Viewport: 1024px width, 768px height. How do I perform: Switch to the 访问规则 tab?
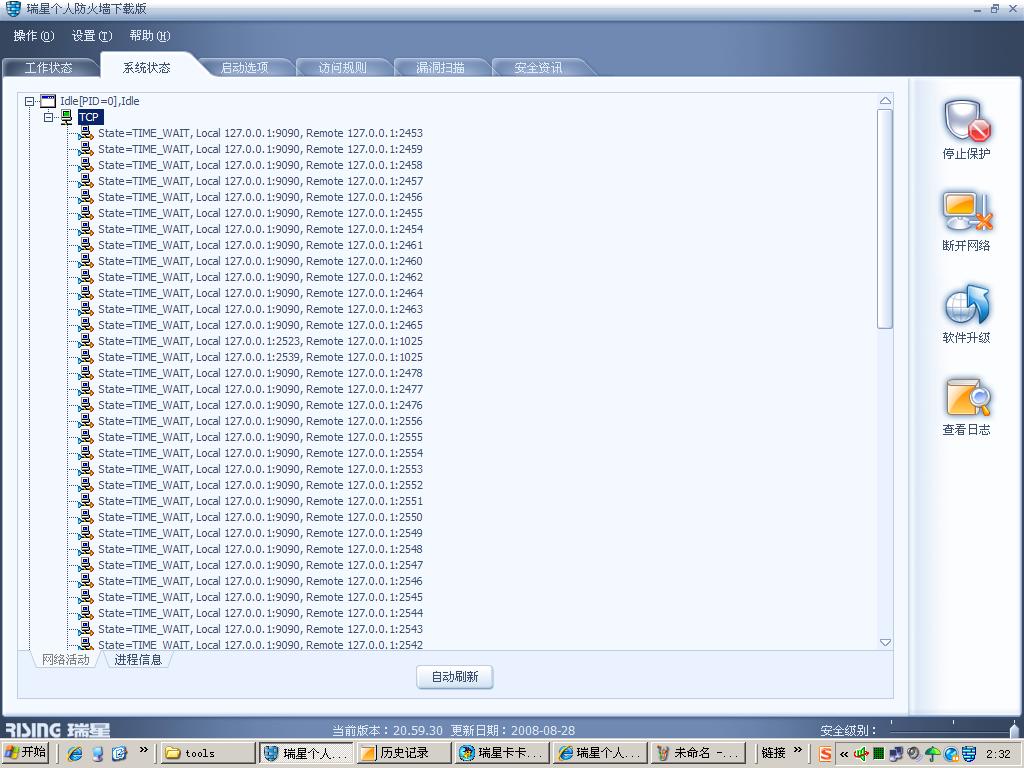click(342, 67)
